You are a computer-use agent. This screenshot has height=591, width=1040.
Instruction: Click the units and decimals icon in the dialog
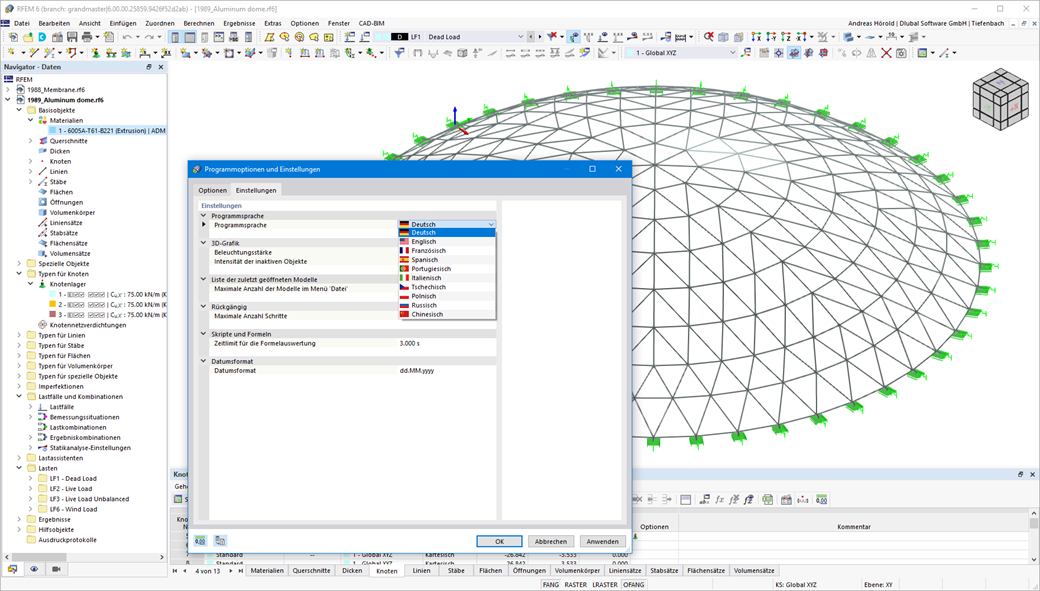(200, 541)
